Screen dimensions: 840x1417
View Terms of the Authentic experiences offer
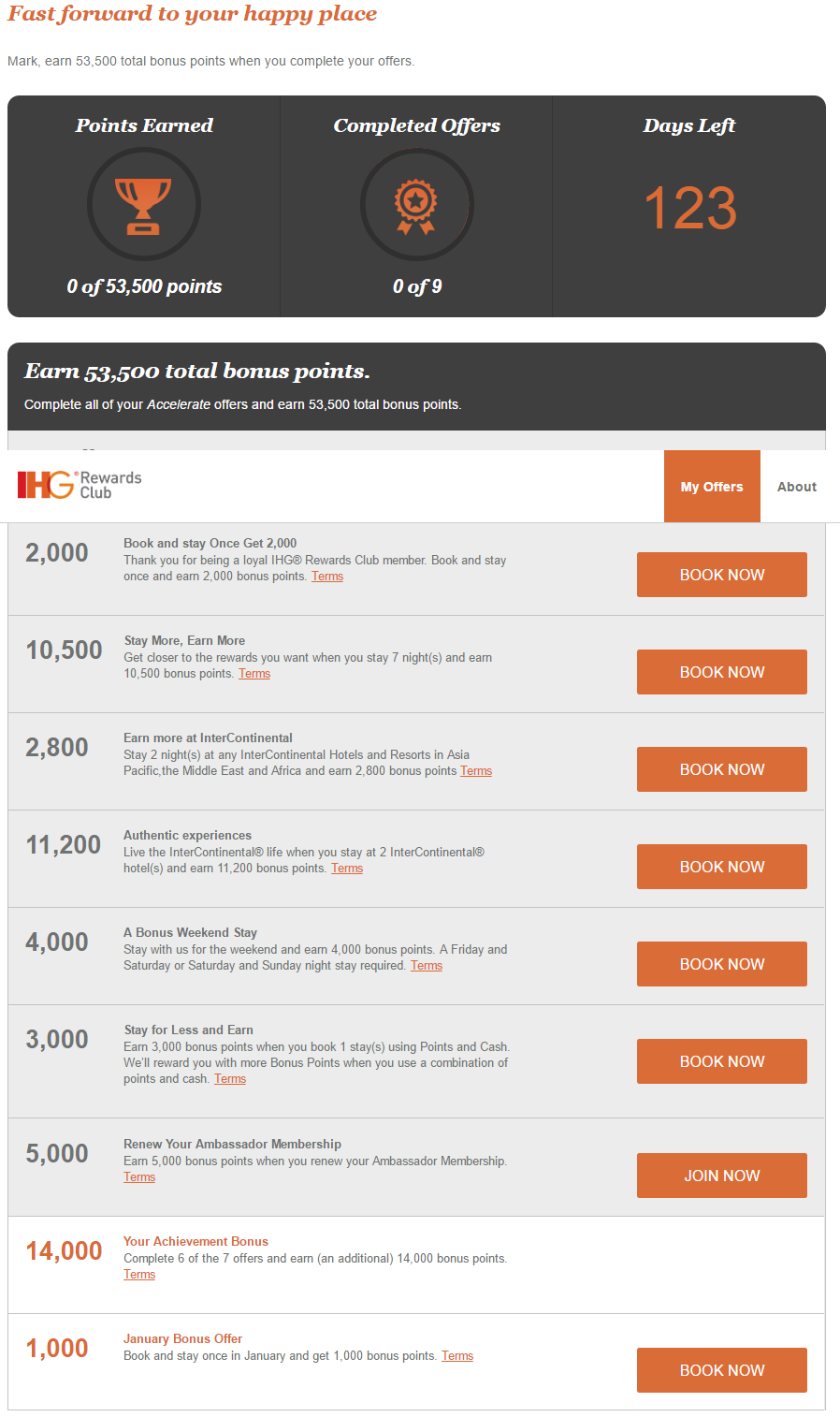click(347, 869)
